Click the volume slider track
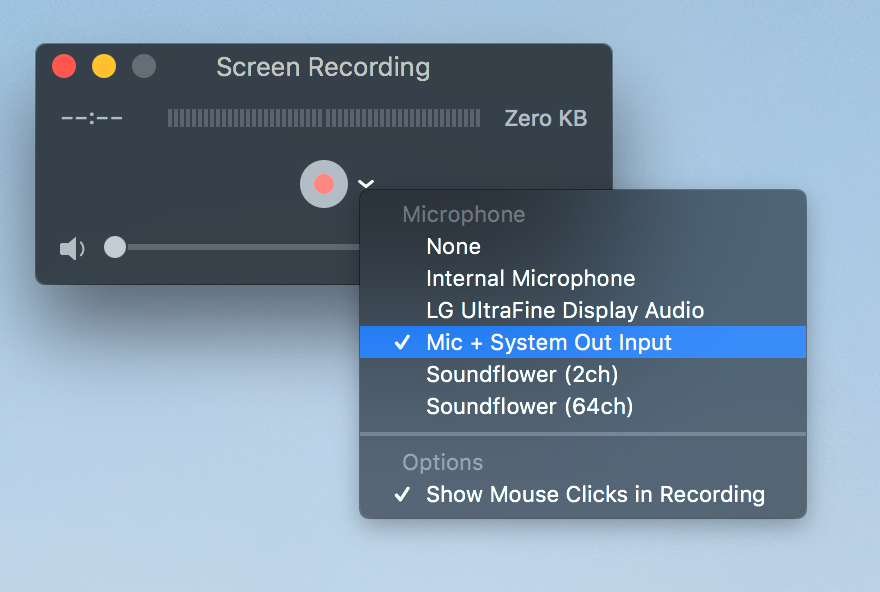This screenshot has width=880, height=592. [242, 247]
